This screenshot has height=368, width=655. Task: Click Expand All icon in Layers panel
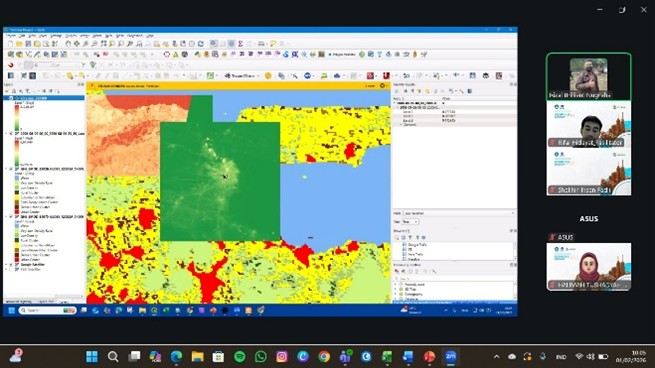tap(43, 91)
